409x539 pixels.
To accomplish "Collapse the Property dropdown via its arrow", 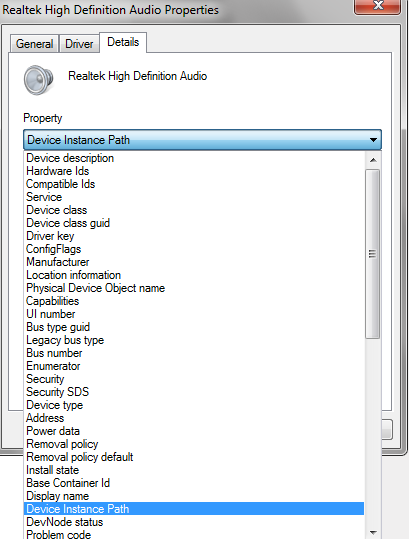I will click(x=373, y=140).
